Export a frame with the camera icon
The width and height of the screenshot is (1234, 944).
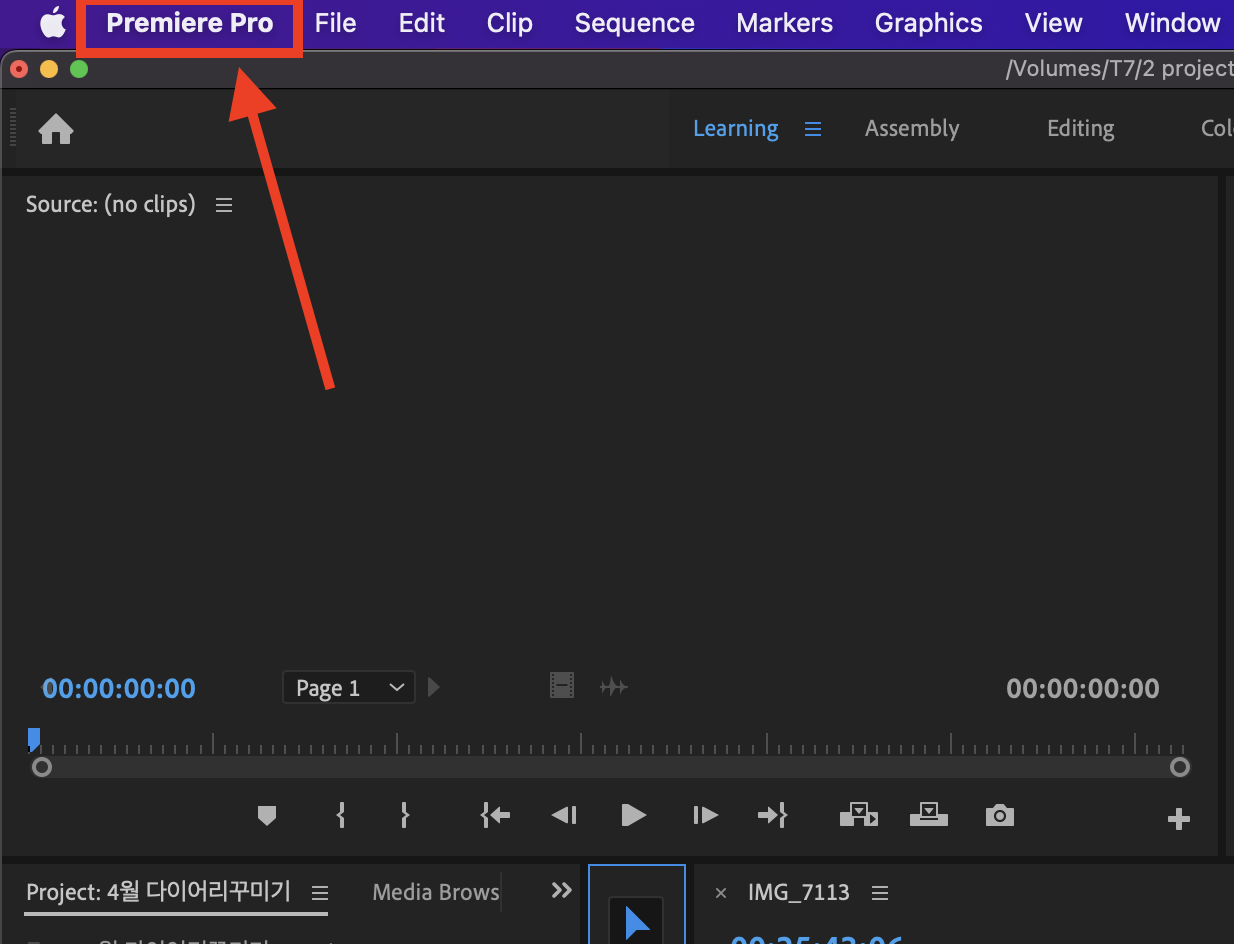(999, 816)
